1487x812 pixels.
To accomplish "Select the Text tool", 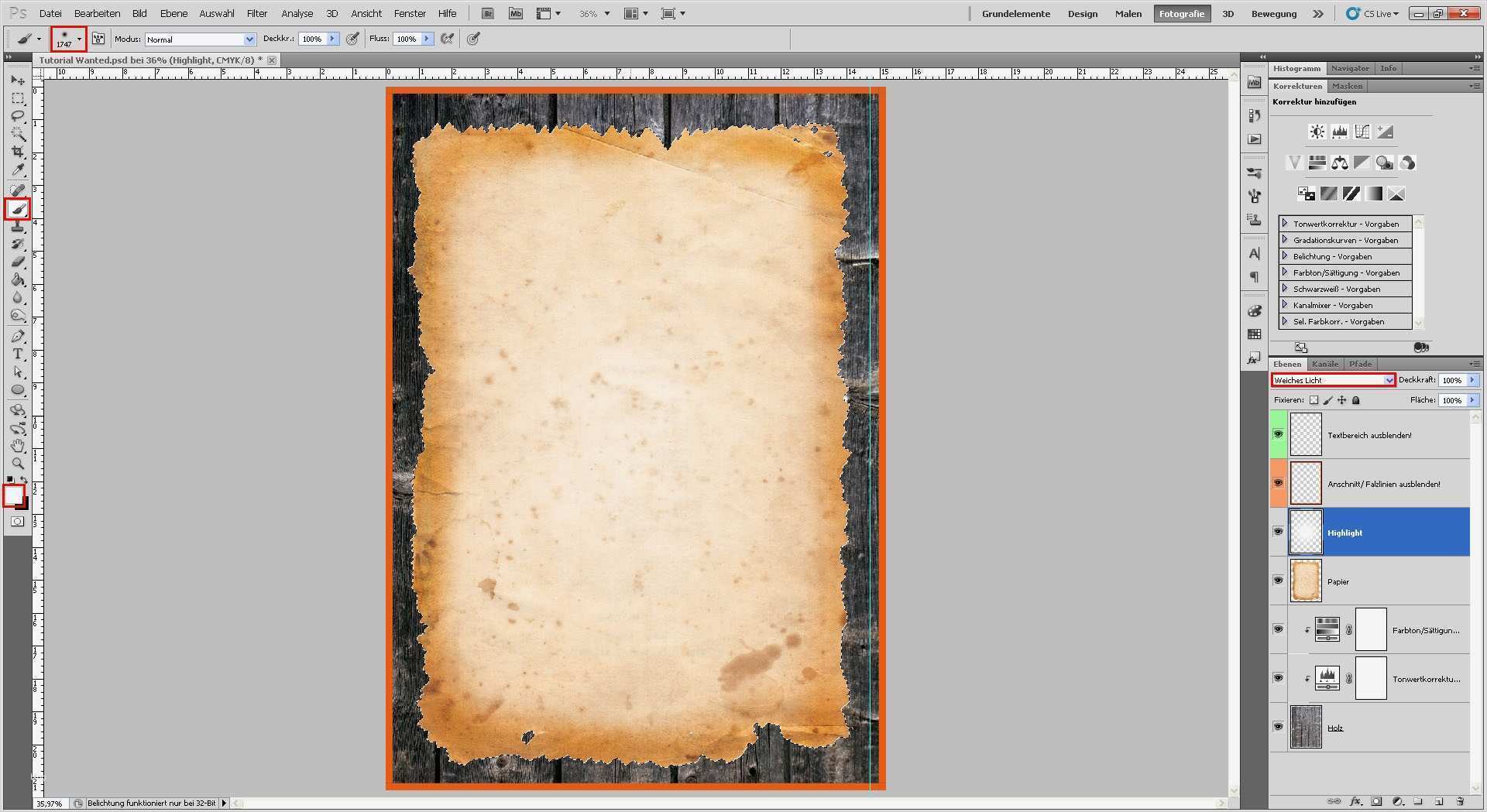I will click(18, 354).
